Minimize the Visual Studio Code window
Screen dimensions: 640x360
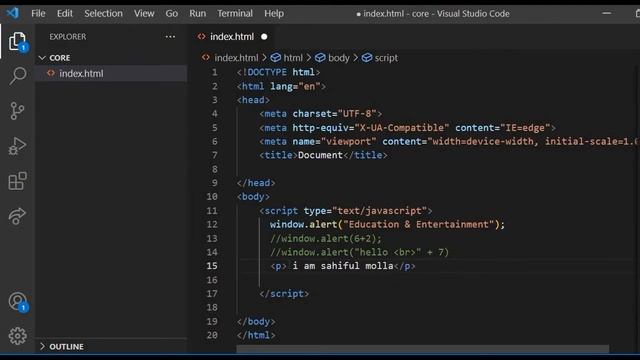tap(607, 13)
